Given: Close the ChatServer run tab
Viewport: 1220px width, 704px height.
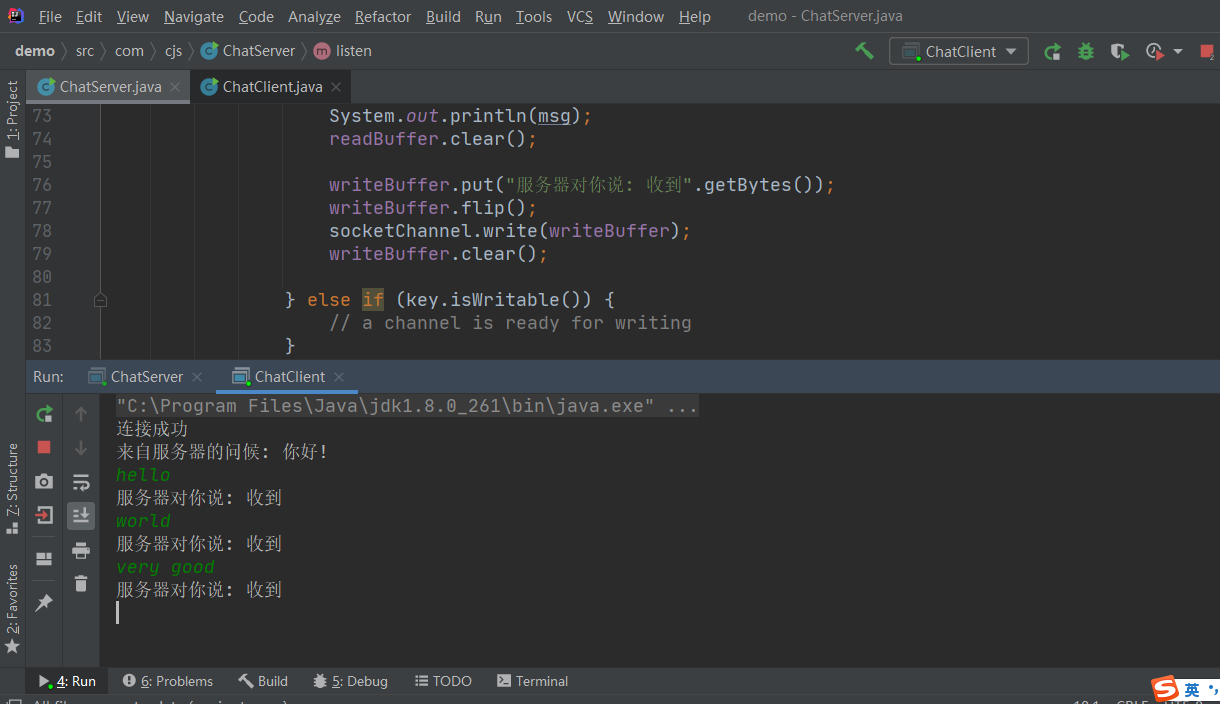Looking at the screenshot, I should click(x=197, y=377).
